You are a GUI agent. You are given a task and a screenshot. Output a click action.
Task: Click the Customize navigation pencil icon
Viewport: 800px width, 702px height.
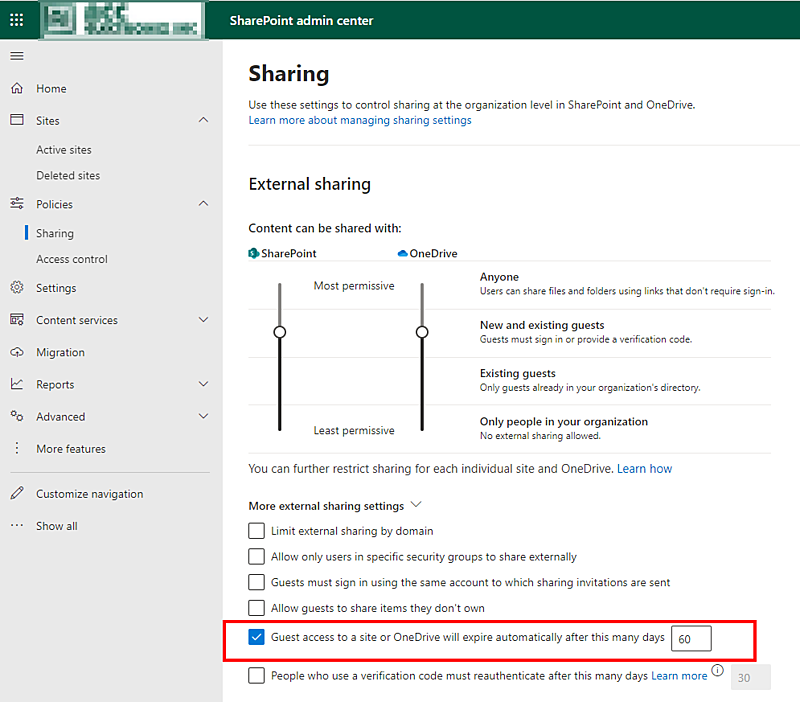click(16, 493)
